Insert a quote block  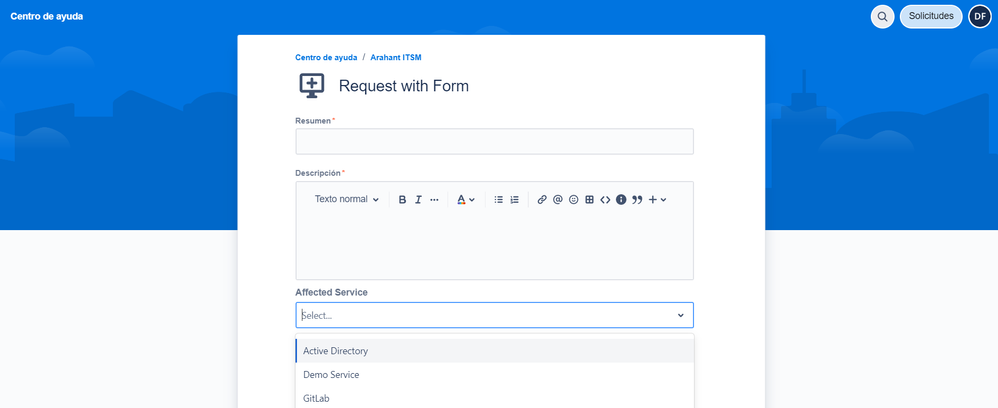point(637,200)
